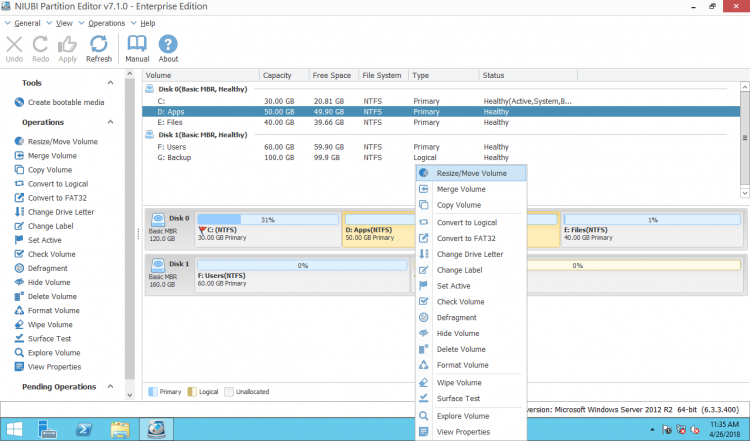Select Explore Volume in context menu
The width and height of the screenshot is (750, 441).
click(471, 416)
